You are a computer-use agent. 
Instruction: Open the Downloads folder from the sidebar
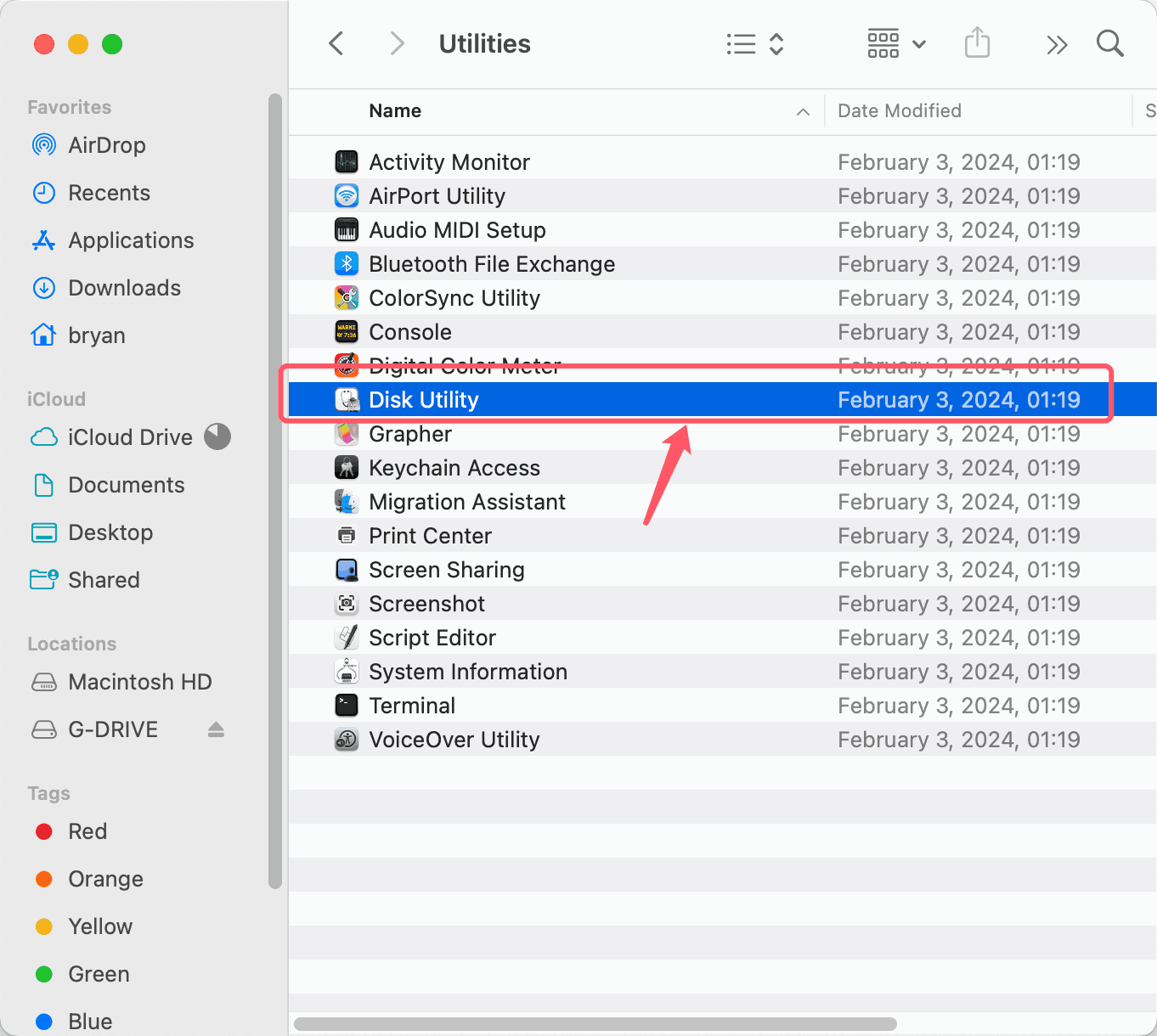124,288
